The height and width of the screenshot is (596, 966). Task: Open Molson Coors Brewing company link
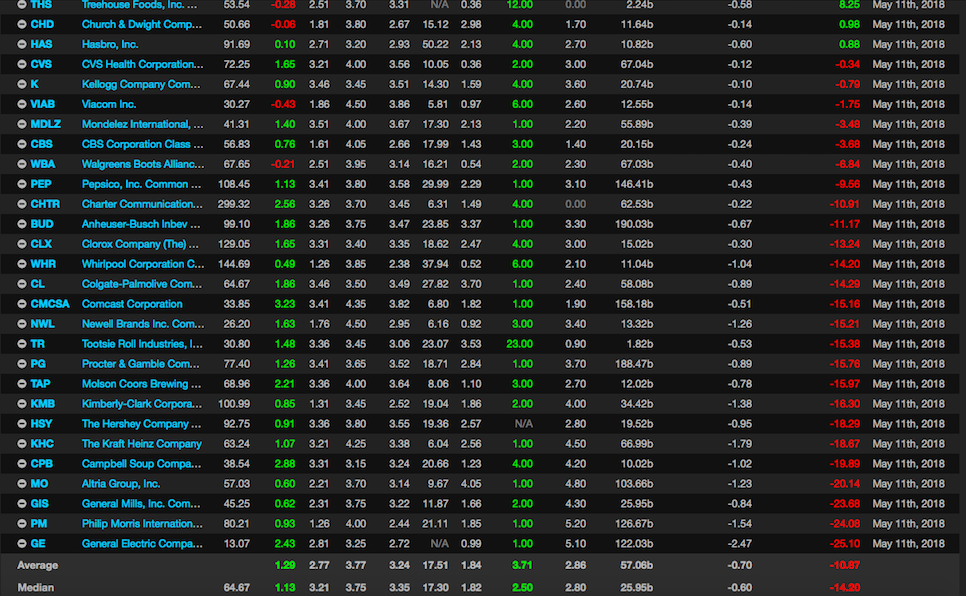tap(142, 383)
